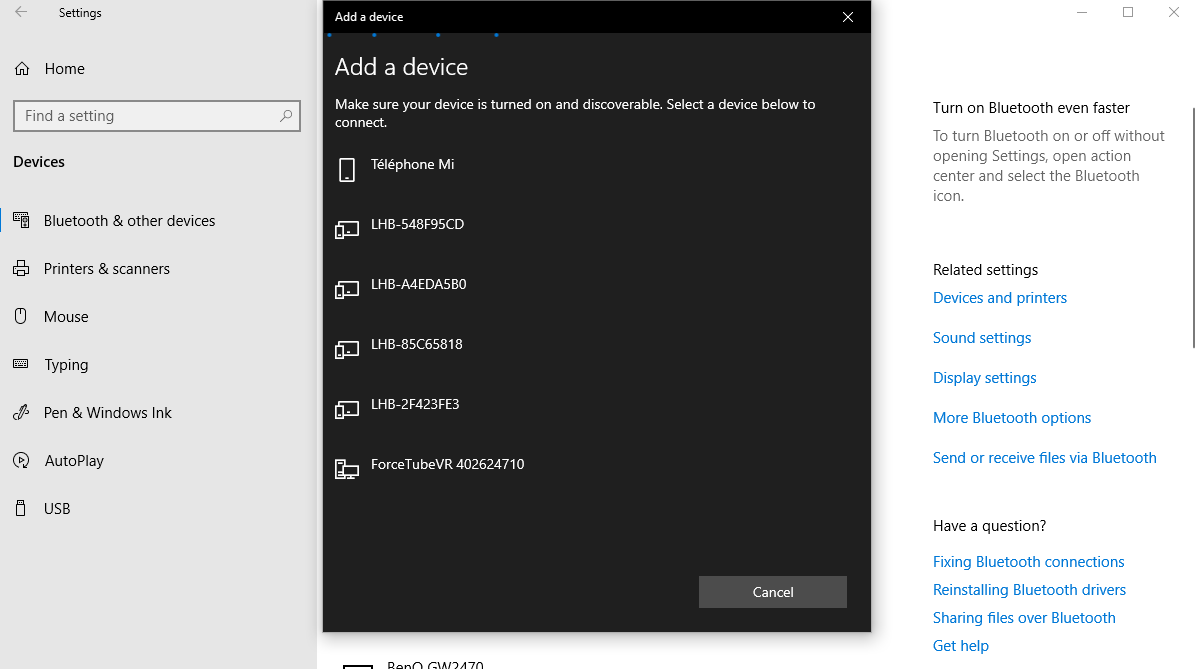The height and width of the screenshot is (669, 1196).
Task: Click the AutoPlay icon in sidebar
Action: 21,461
